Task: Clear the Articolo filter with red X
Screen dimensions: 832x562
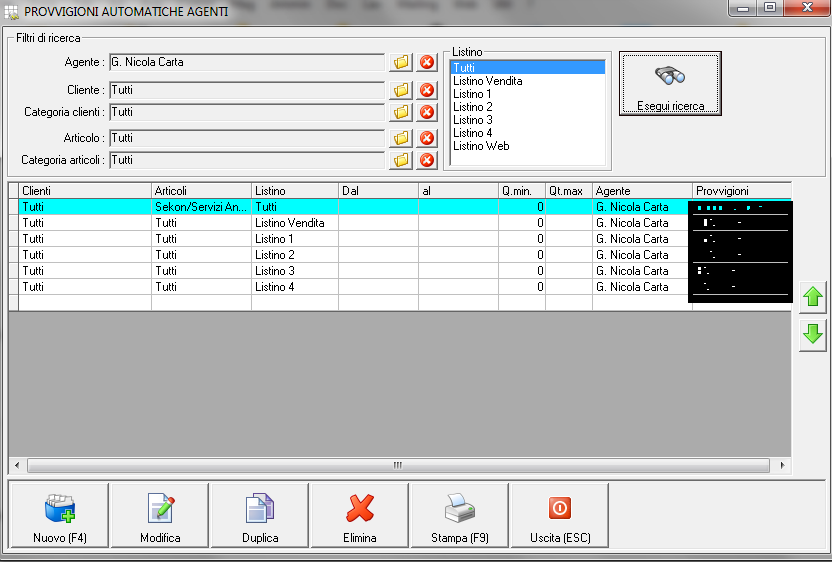Action: click(x=427, y=139)
